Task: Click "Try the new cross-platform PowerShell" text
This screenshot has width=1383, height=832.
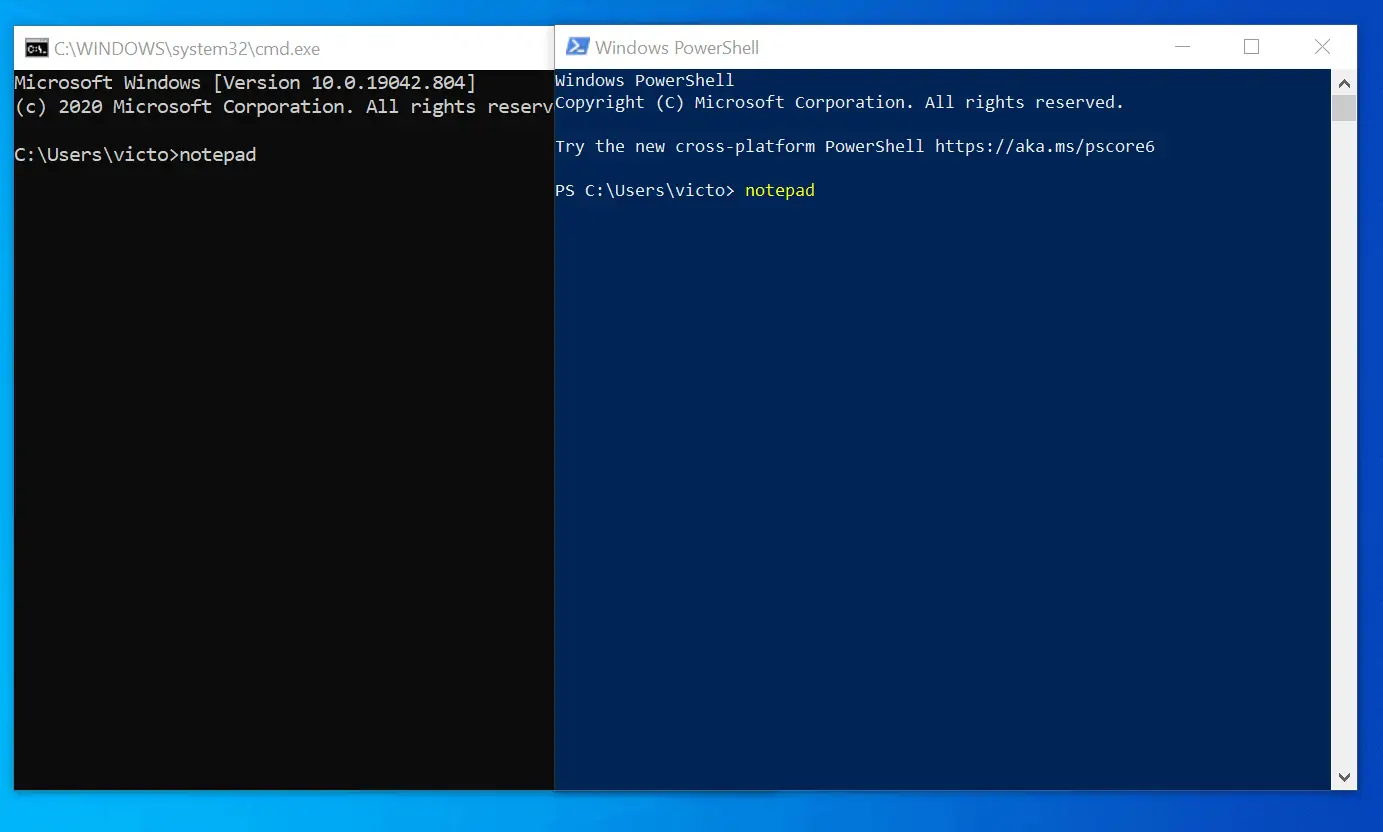Action: click(740, 147)
